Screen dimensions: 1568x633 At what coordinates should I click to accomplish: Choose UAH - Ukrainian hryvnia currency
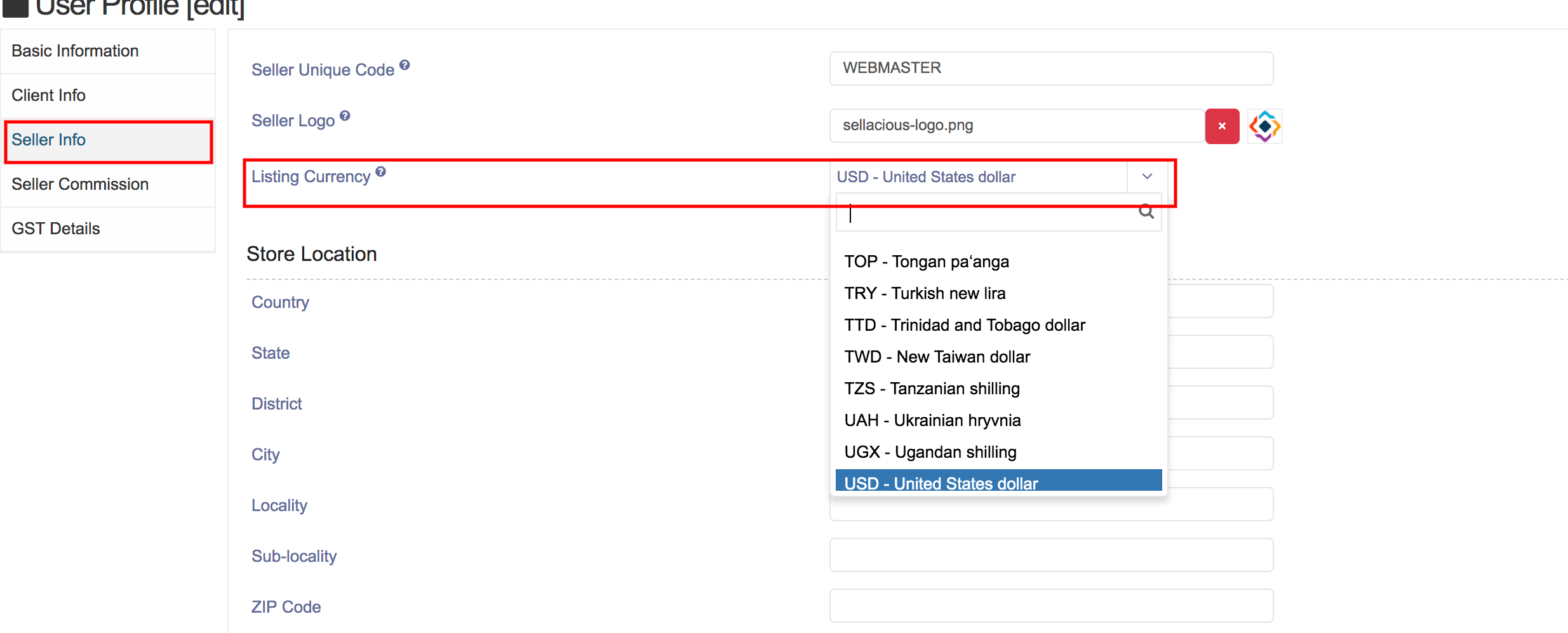(x=932, y=420)
